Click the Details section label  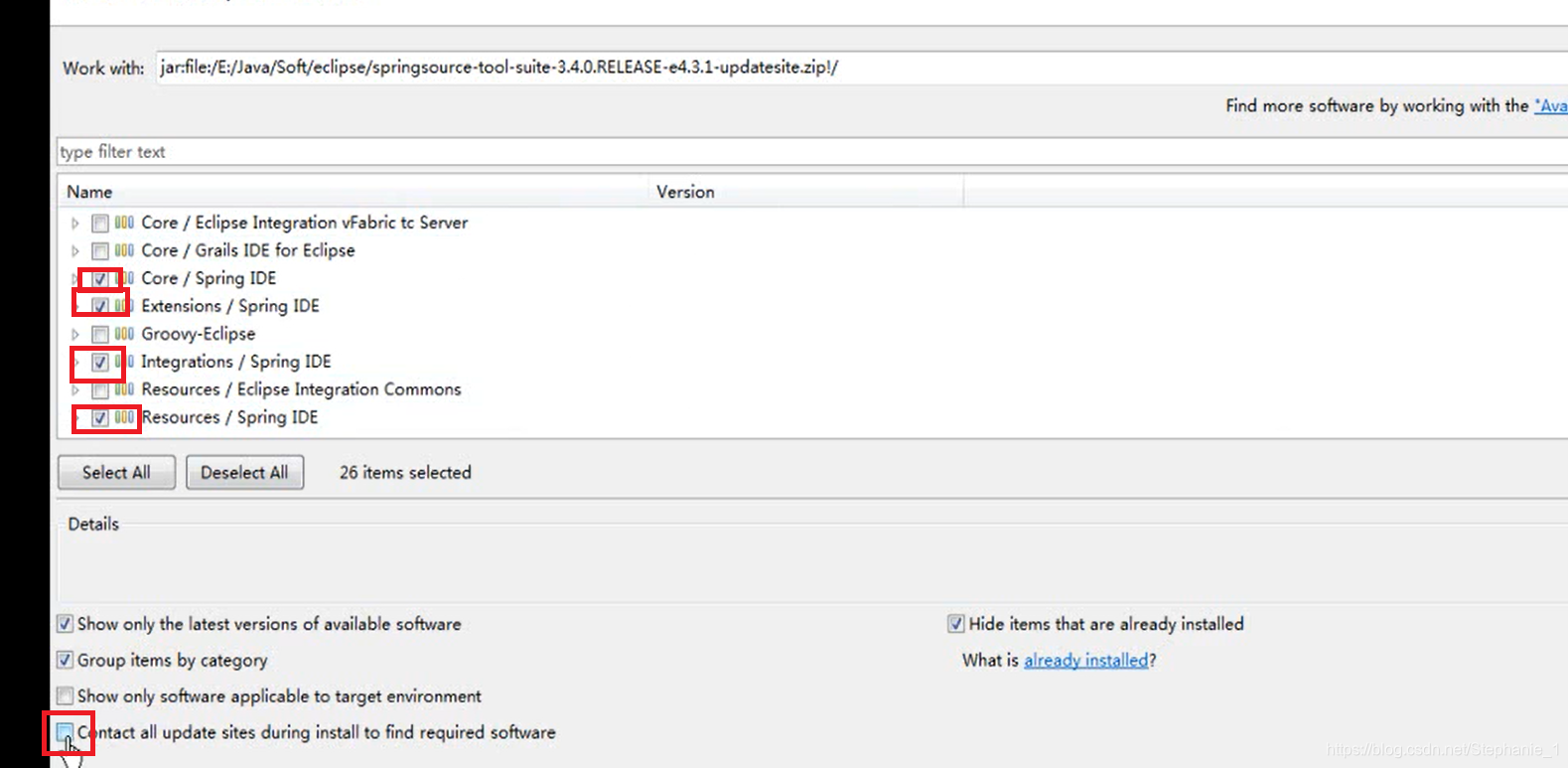[x=93, y=525]
